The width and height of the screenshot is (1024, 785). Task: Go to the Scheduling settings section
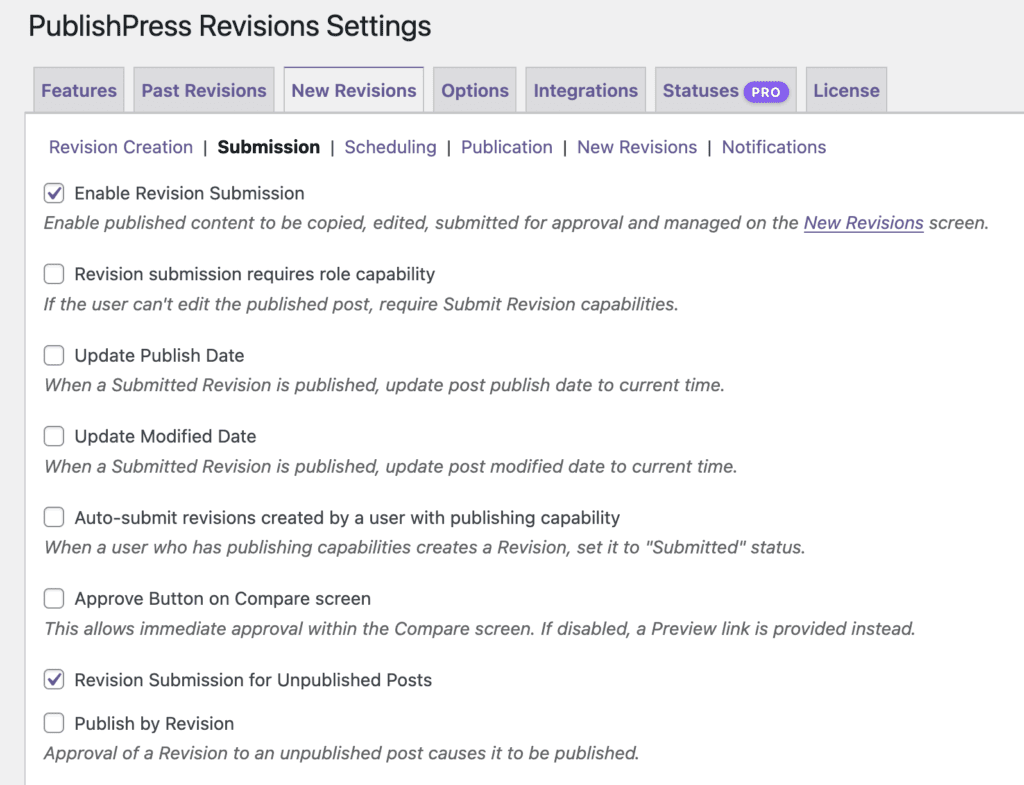point(390,147)
